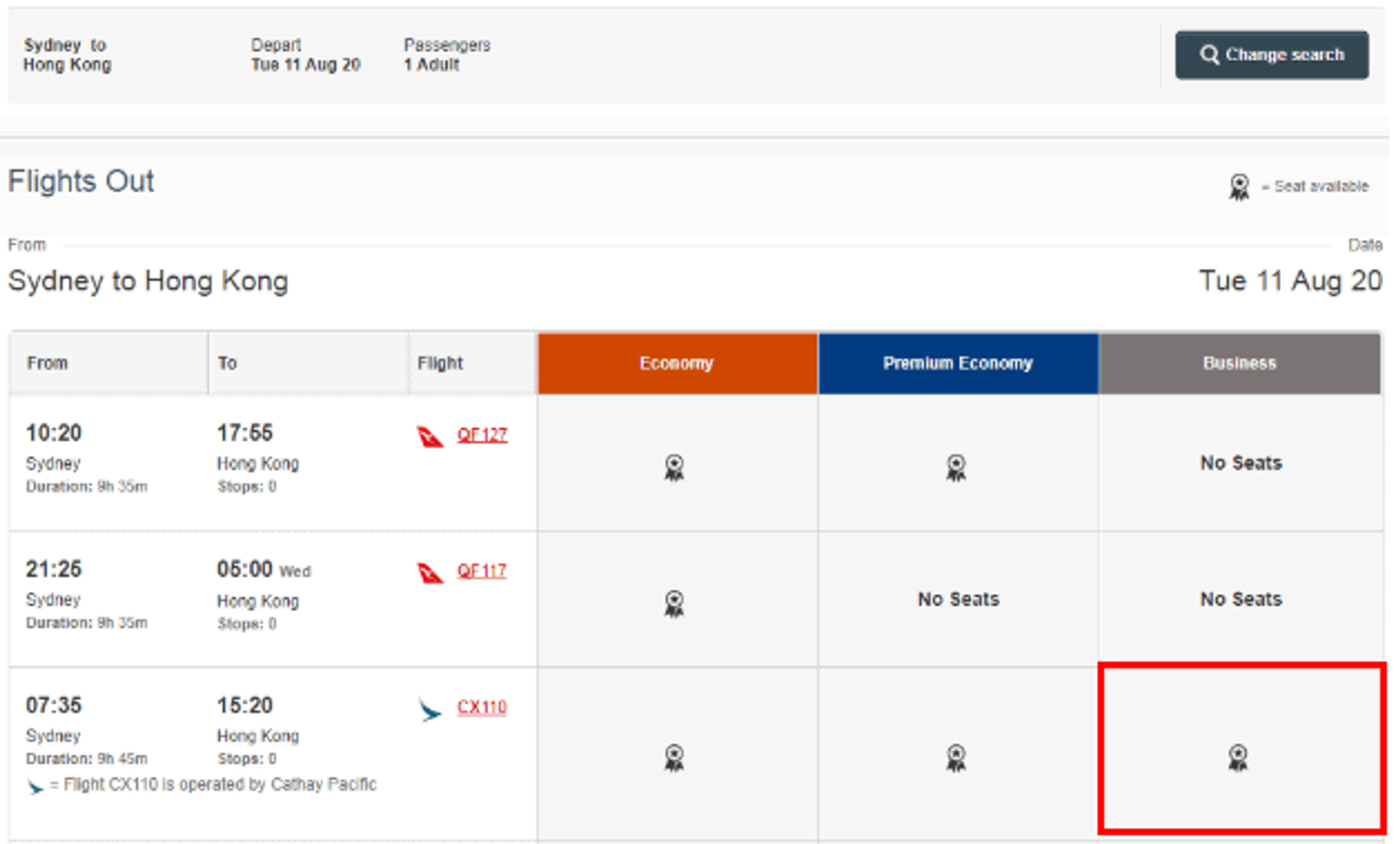This screenshot has height=844, width=1400.
Task: Click the Flight column header
Action: click(x=472, y=363)
